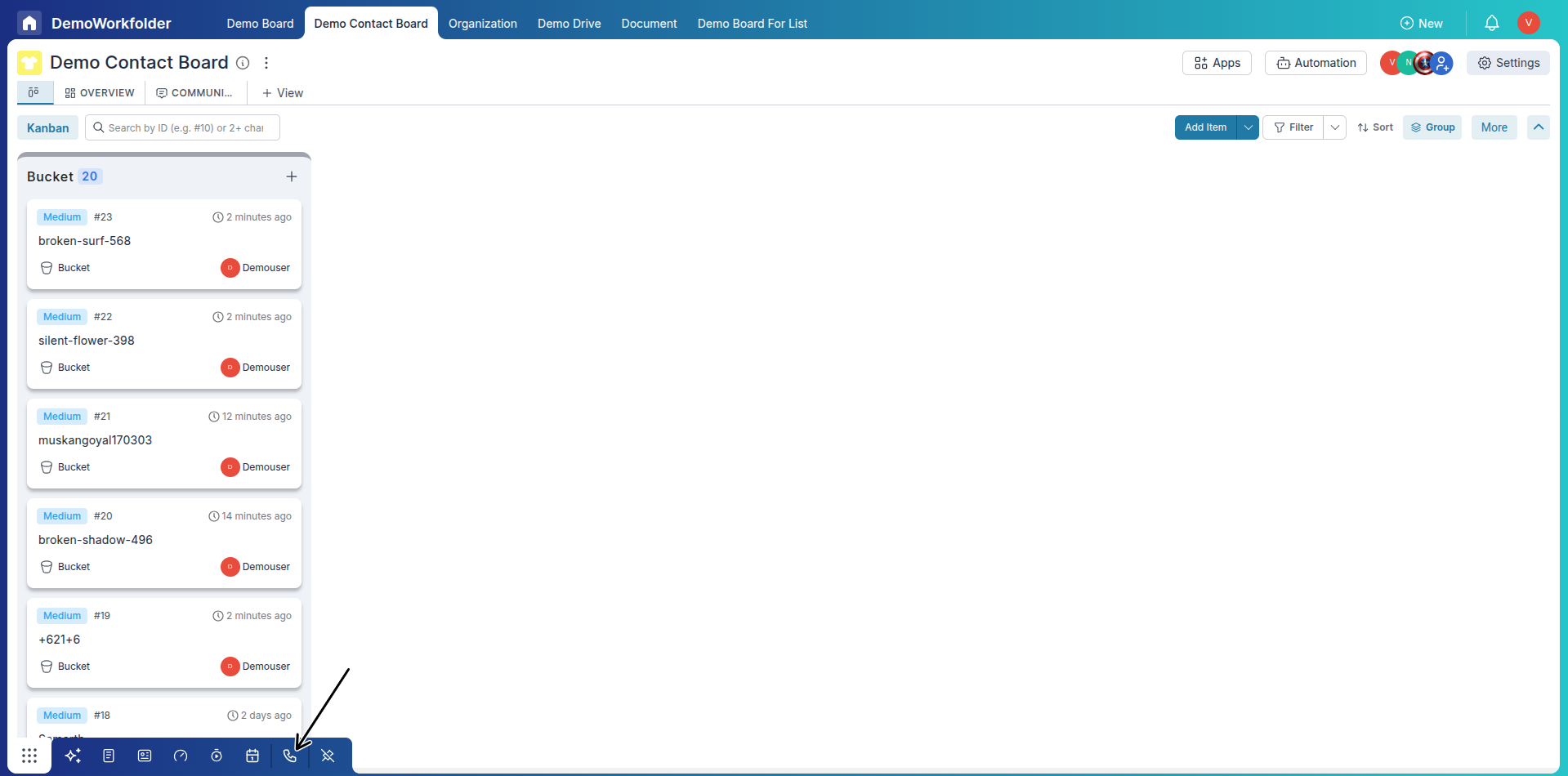The width and height of the screenshot is (1568, 776).
Task: Click the bucket icon on card #23
Action: click(47, 268)
